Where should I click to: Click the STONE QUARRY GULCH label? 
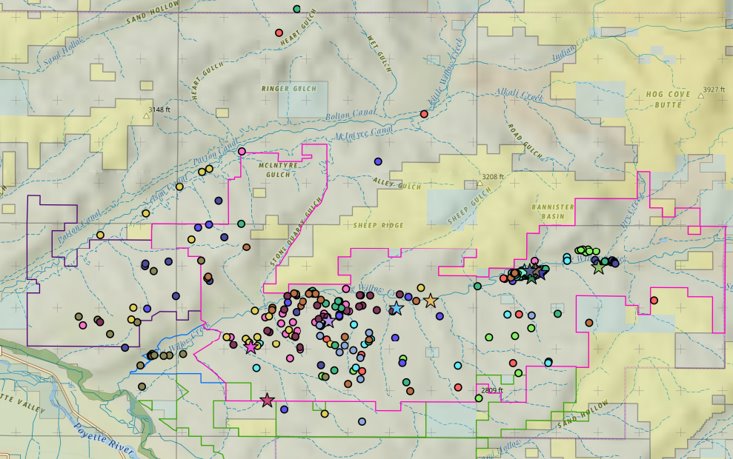(x=296, y=231)
